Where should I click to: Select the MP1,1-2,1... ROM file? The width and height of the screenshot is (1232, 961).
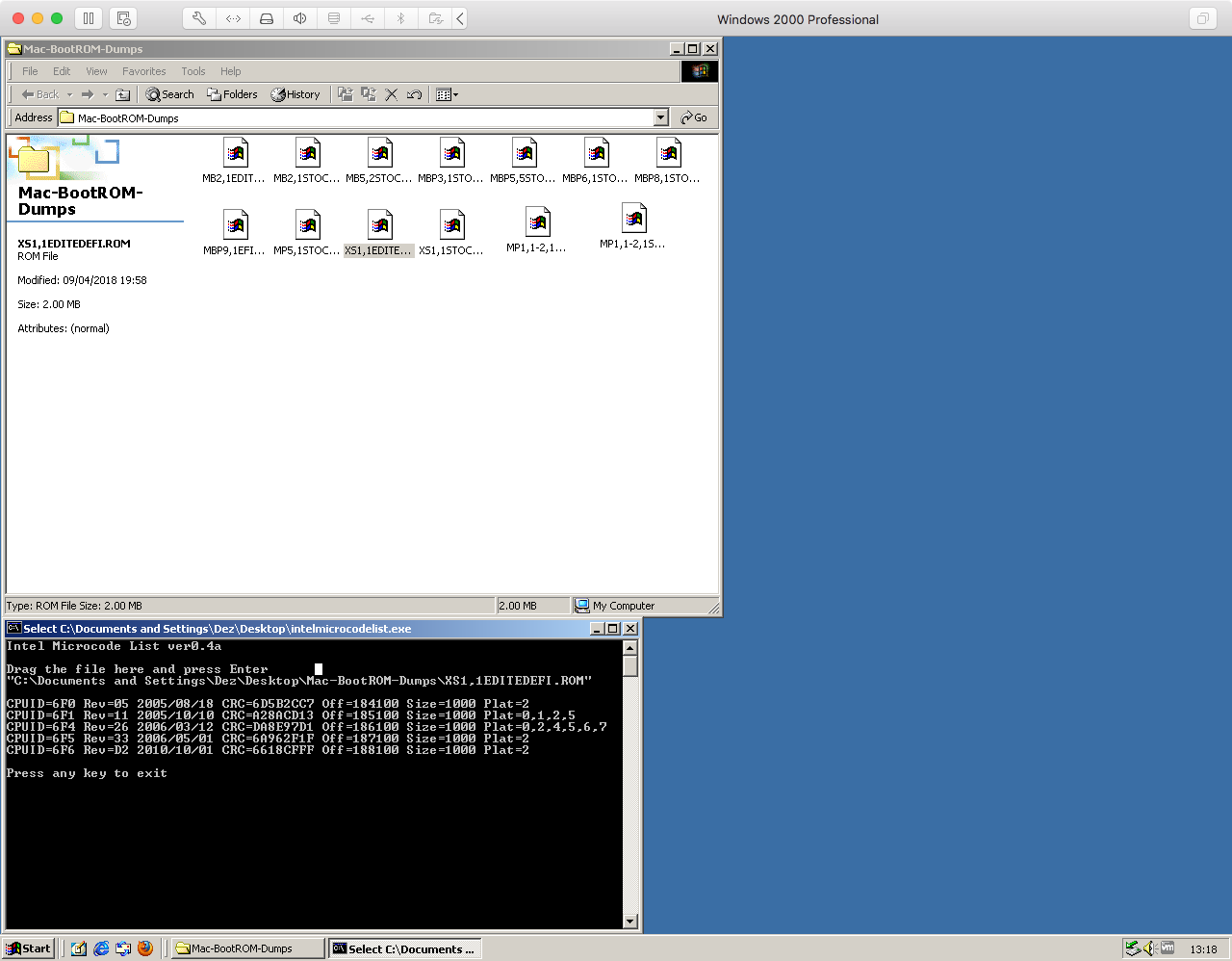point(537,229)
